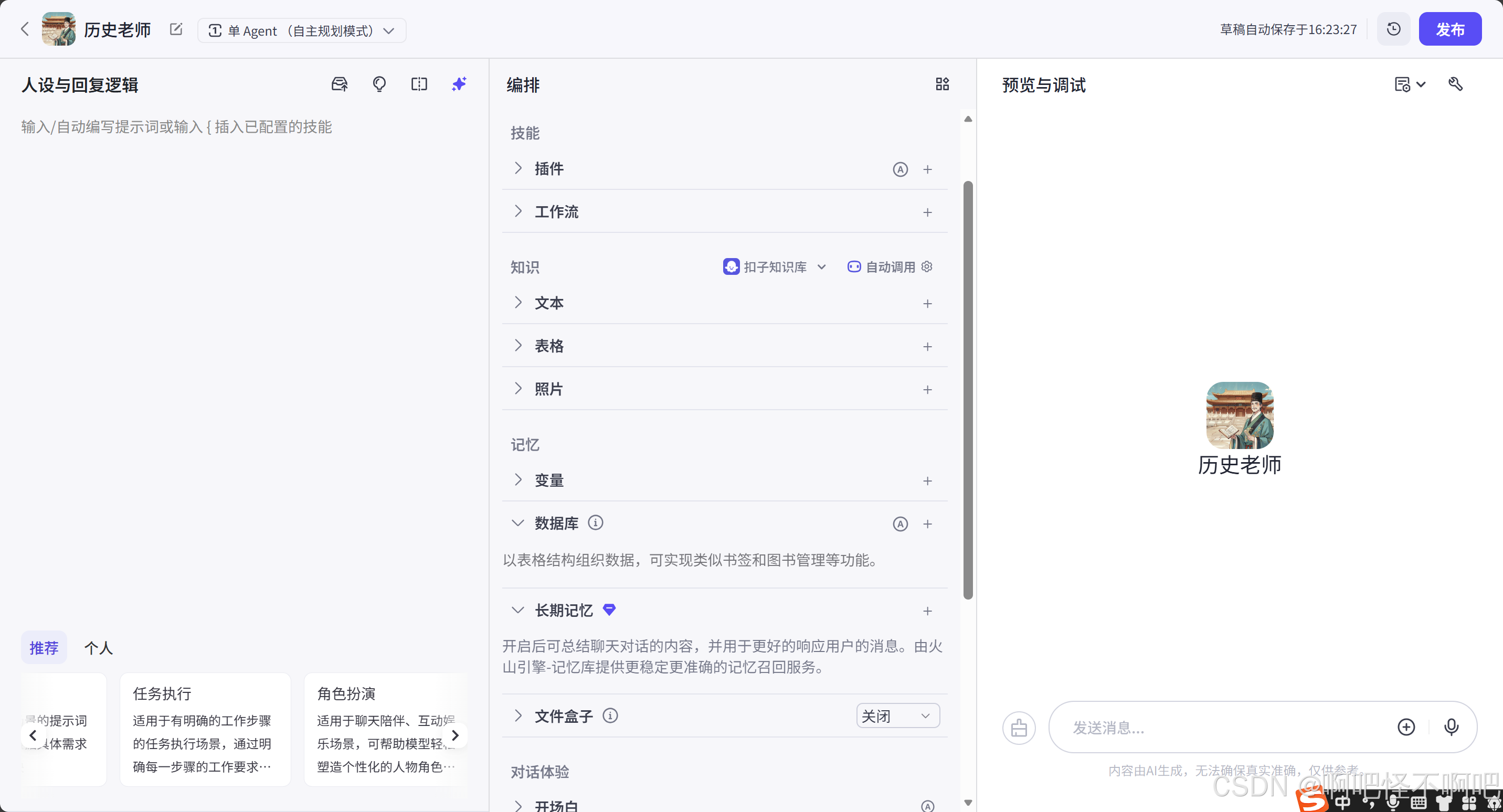Toggle auto-add icon for 数据库
The image size is (1503, 812).
coord(899,524)
